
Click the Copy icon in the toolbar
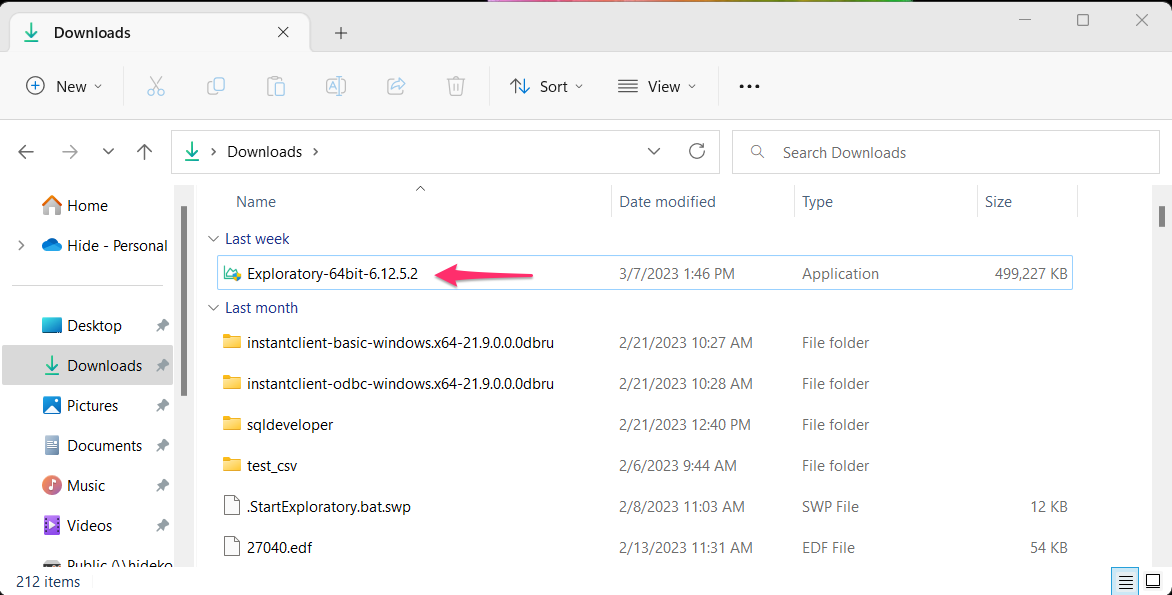click(x=216, y=86)
